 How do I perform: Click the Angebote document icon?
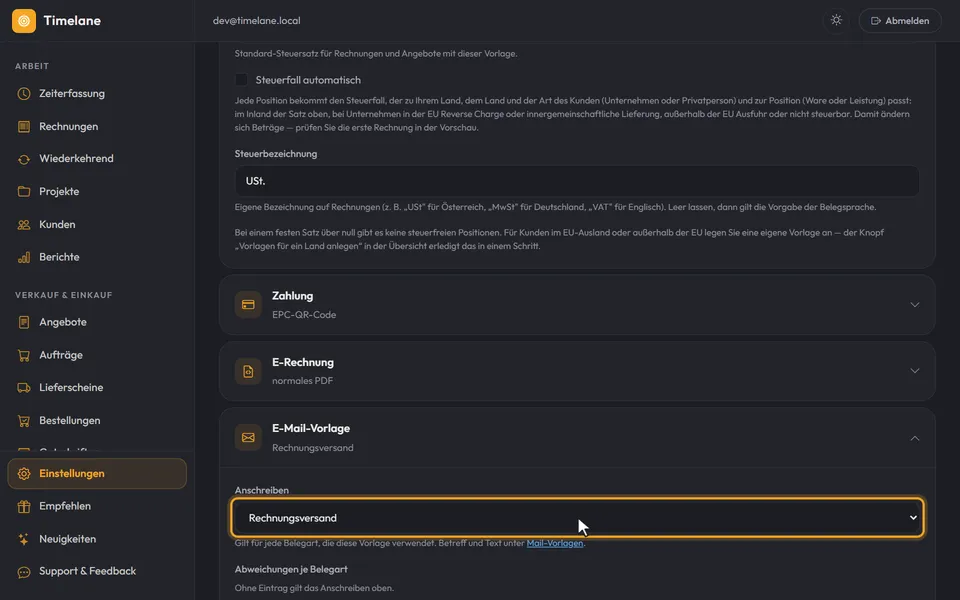click(x=24, y=322)
